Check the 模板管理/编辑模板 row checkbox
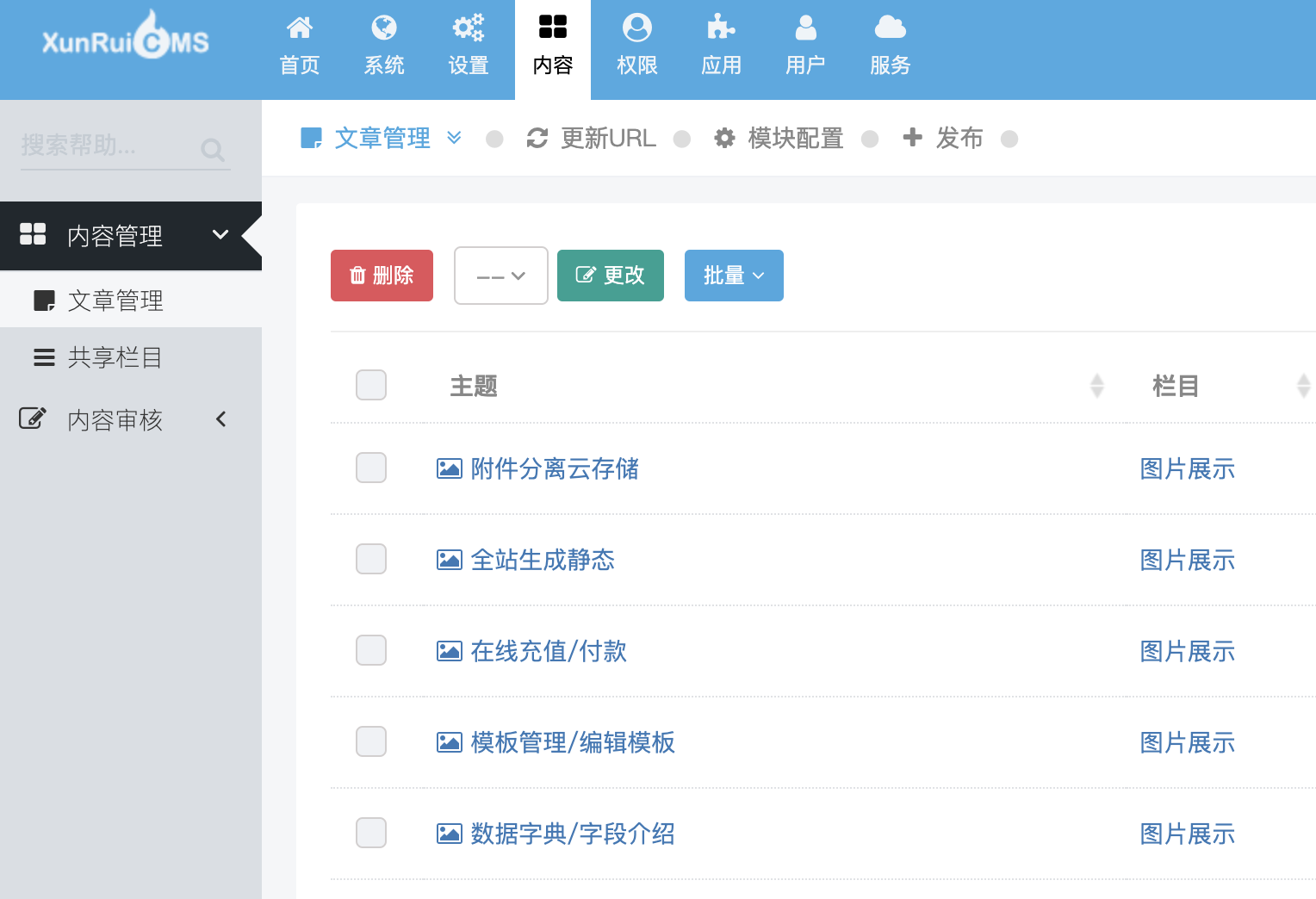 (371, 741)
